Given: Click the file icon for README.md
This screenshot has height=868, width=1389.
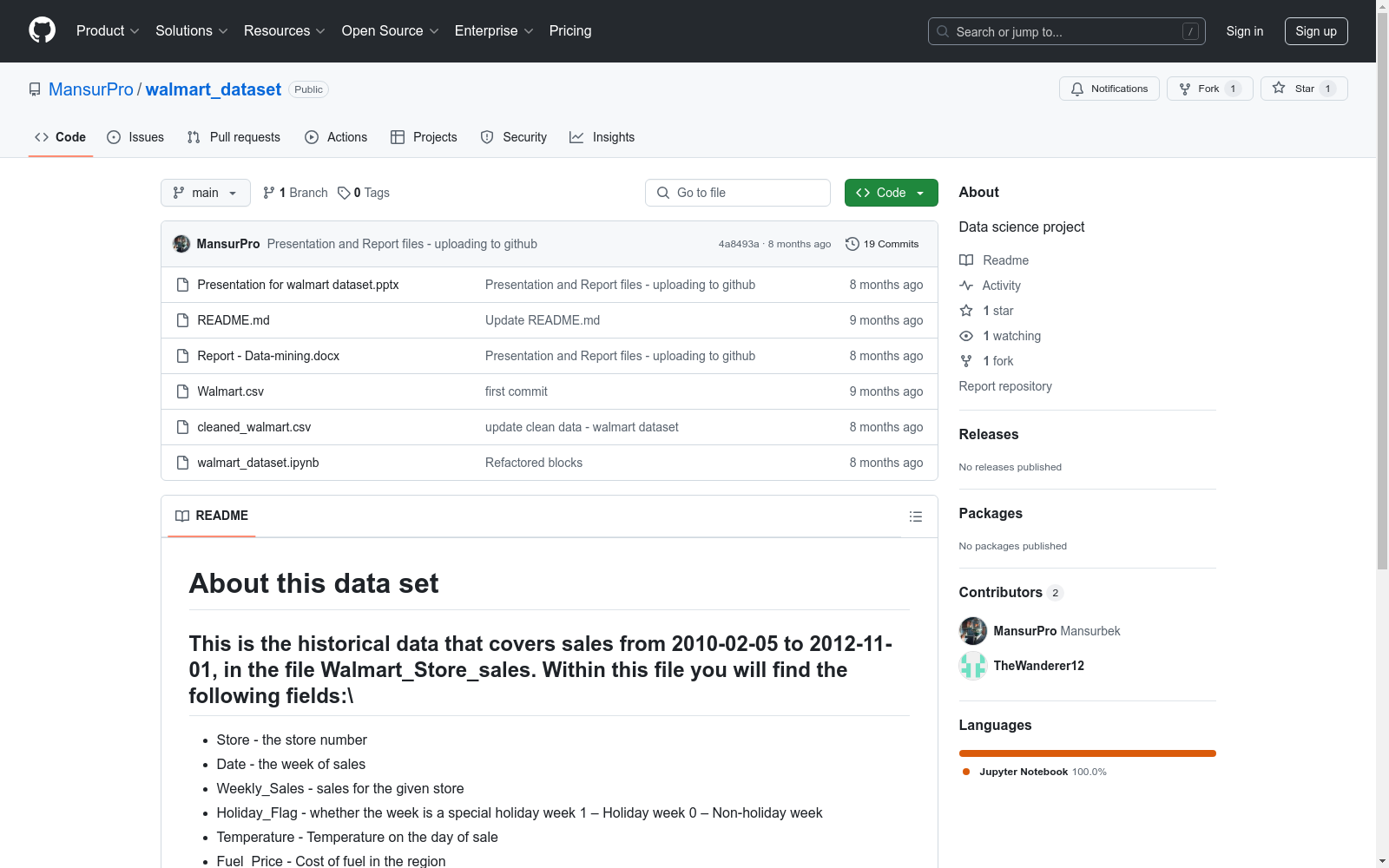Looking at the screenshot, I should click(x=182, y=320).
